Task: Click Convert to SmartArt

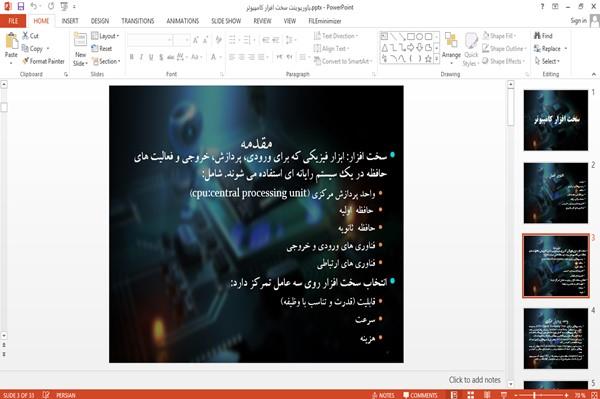Action: pyautogui.click(x=342, y=61)
